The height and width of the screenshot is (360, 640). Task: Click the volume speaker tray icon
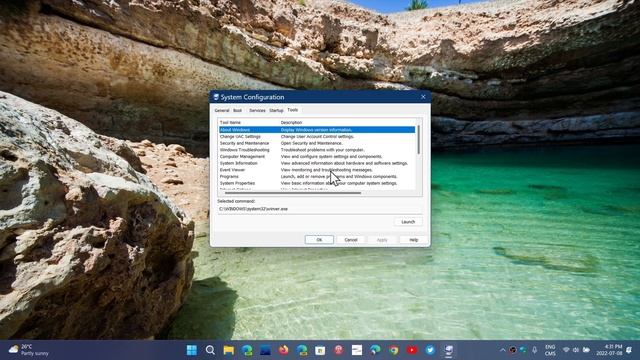[x=576, y=350]
